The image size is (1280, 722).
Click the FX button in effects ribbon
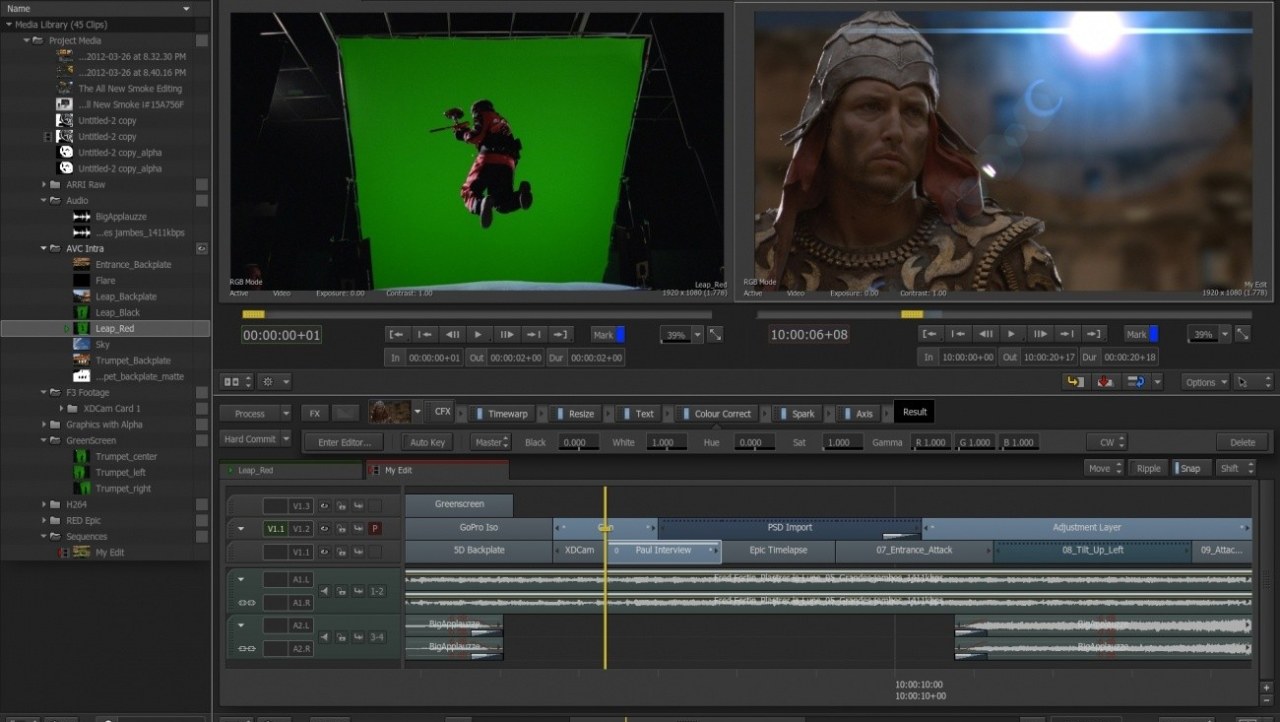[315, 413]
